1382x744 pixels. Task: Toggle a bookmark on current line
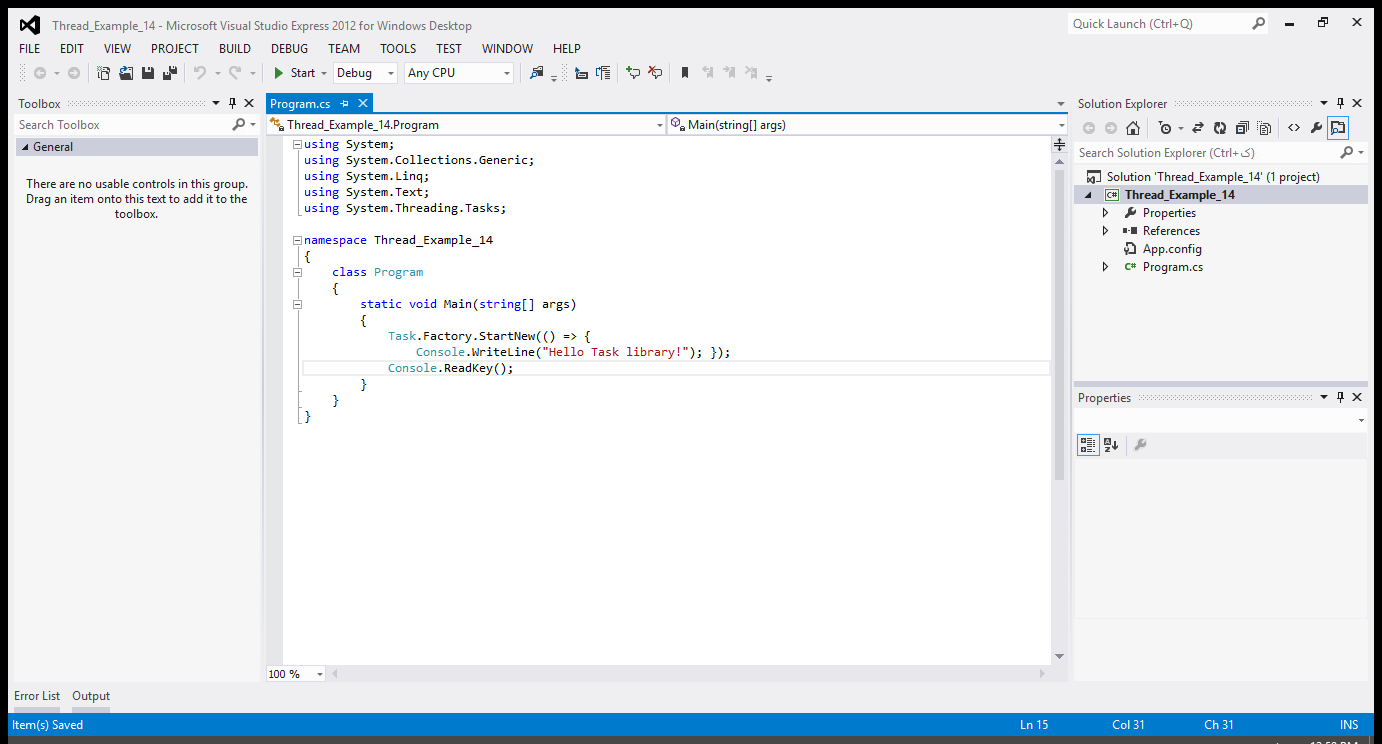pyautogui.click(x=685, y=73)
